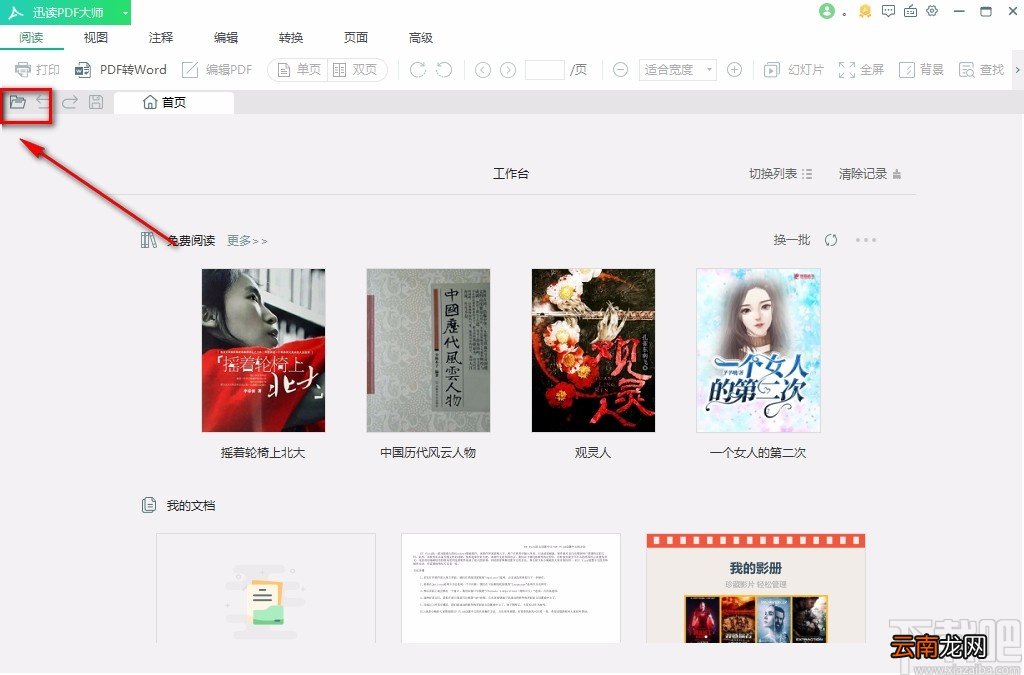The image size is (1024, 675).
Task: Open the 页面 menu tab
Action: click(356, 38)
